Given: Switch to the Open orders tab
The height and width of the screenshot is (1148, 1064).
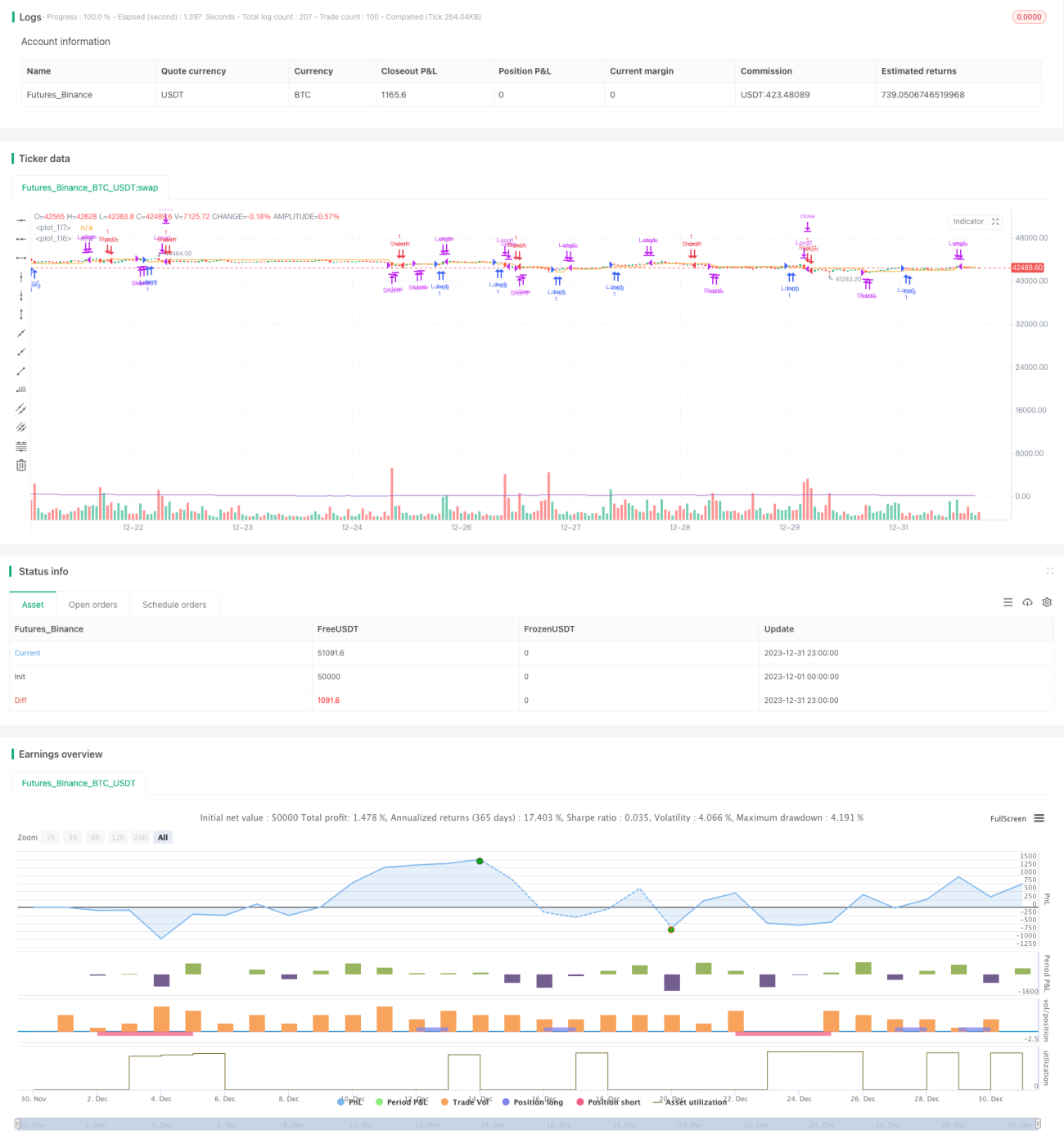Looking at the screenshot, I should click(92, 605).
